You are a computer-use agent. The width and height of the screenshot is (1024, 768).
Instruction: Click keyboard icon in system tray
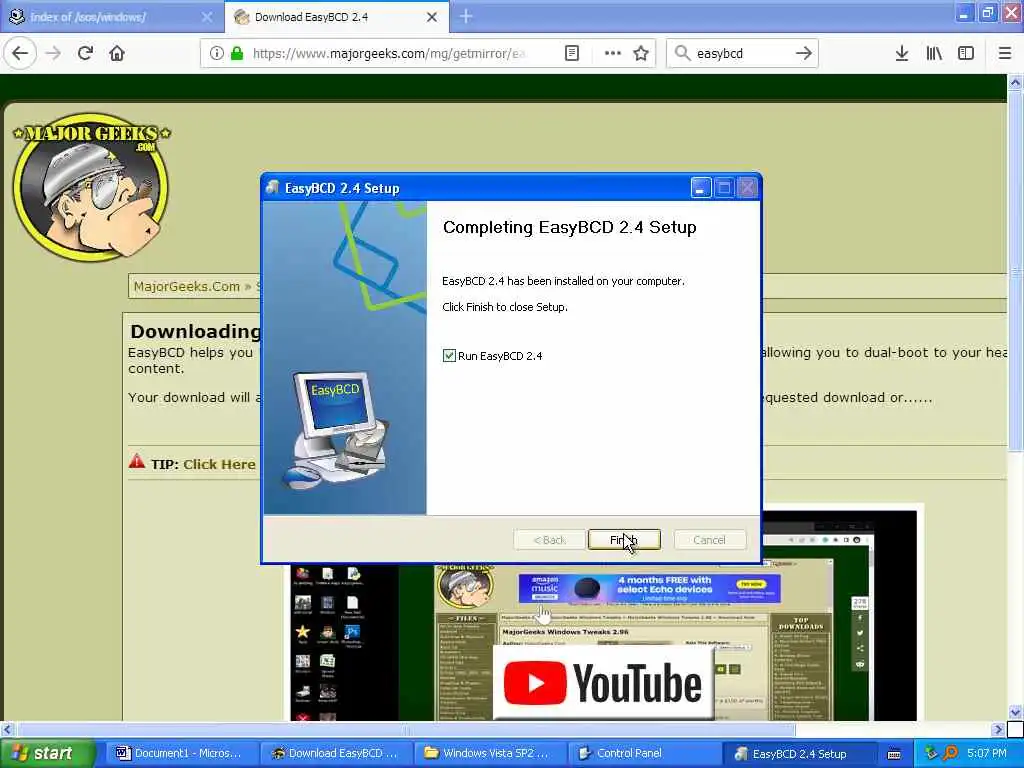894,754
